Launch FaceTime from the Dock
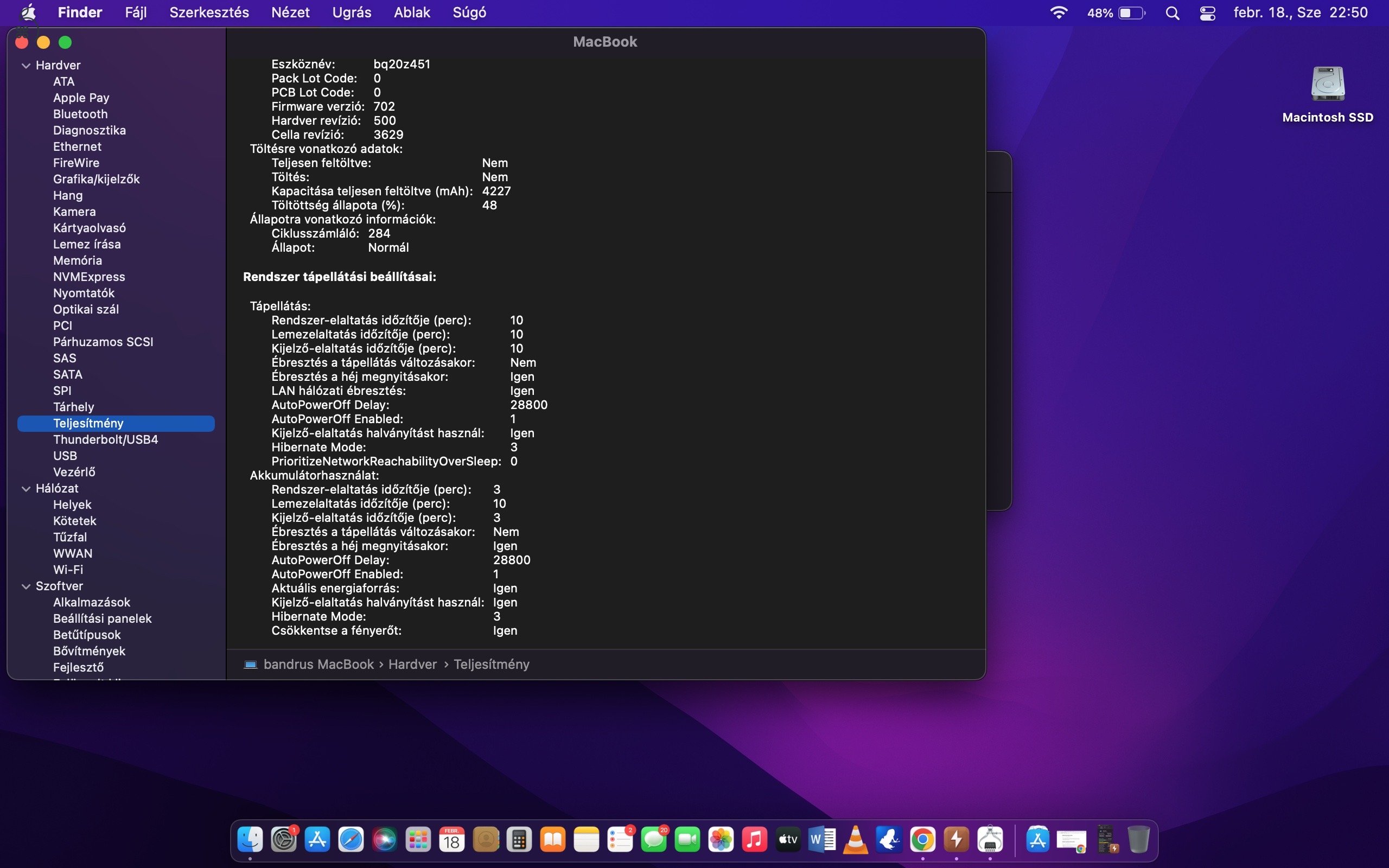This screenshot has width=1389, height=868. [x=687, y=839]
